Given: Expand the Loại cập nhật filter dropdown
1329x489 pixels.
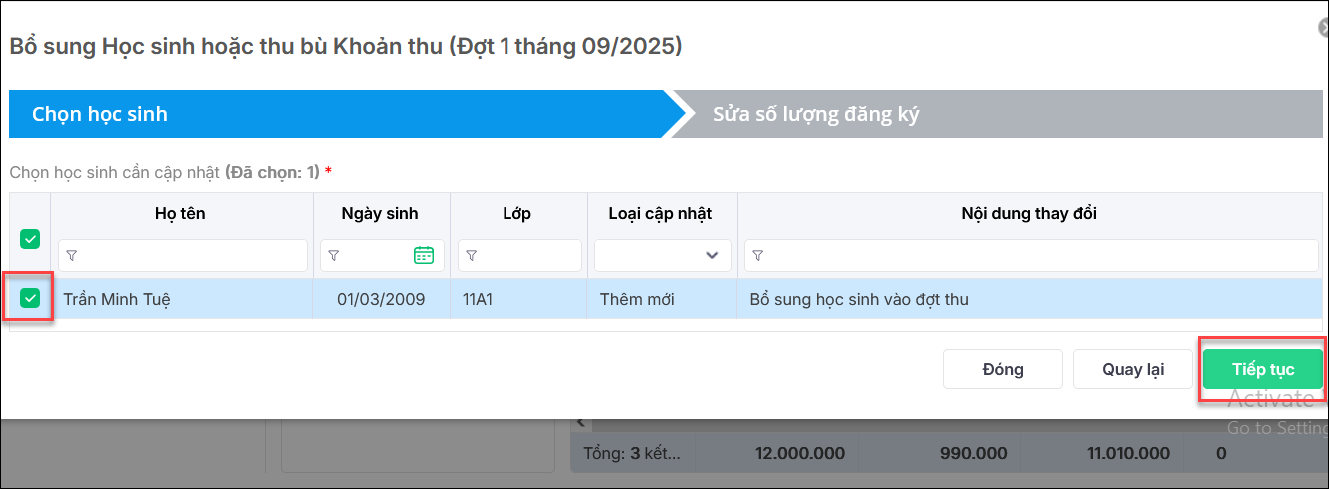Looking at the screenshot, I should click(711, 255).
